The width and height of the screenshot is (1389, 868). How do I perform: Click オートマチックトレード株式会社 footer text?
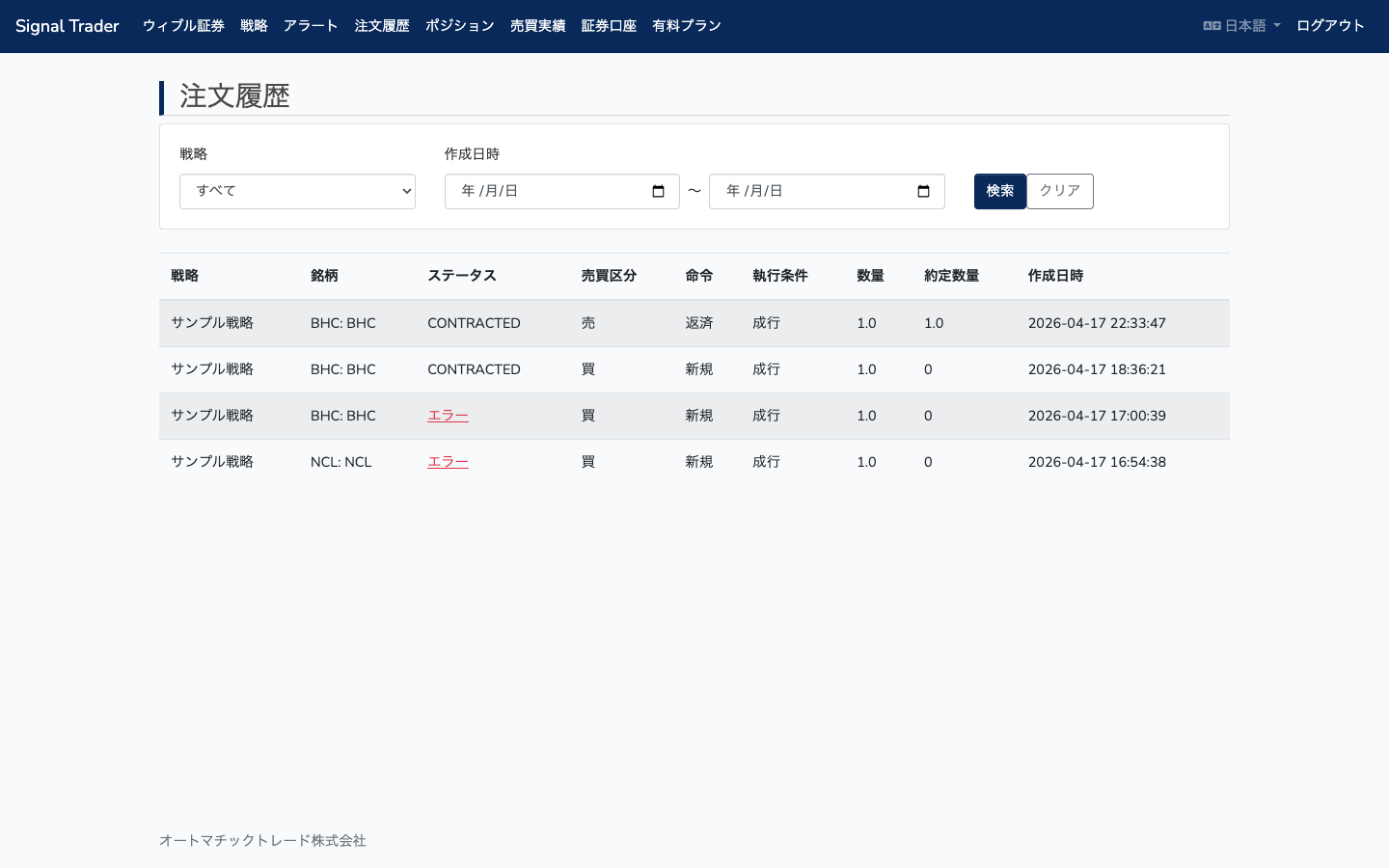click(x=262, y=841)
